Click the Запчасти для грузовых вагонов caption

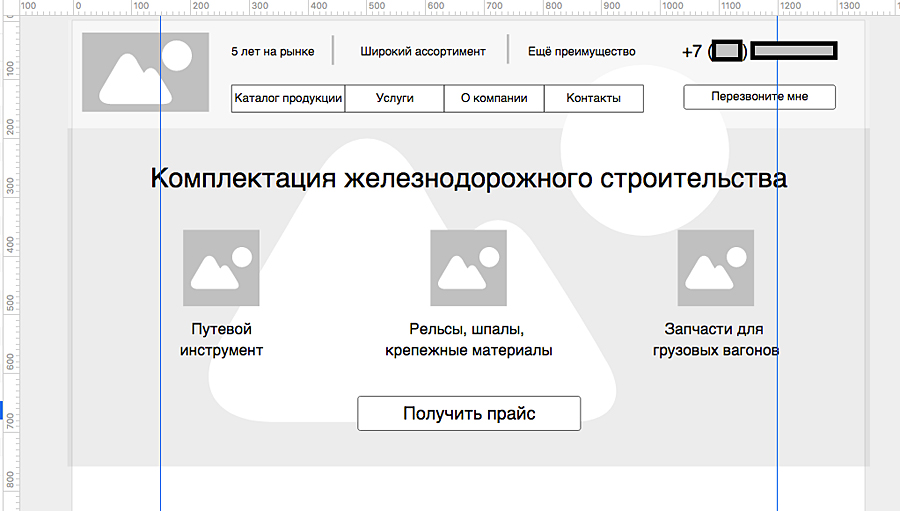pos(715,340)
